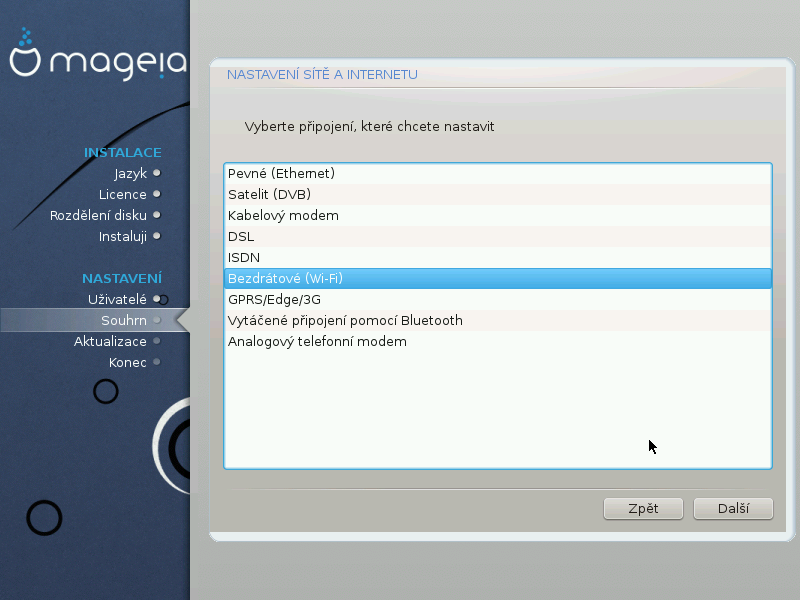The height and width of the screenshot is (600, 800).
Task: Click the bullet dot beside Rozdělení disku
Action: tap(157, 215)
